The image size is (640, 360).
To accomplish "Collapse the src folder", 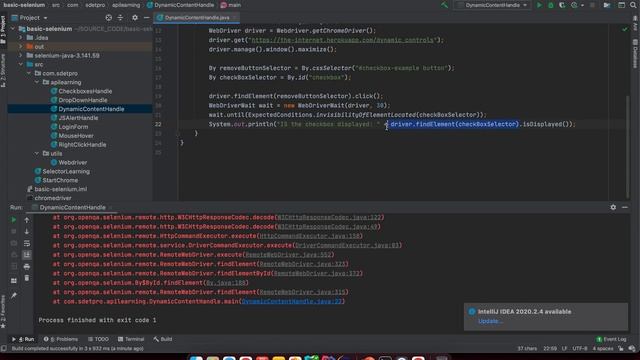I will tap(21, 64).
